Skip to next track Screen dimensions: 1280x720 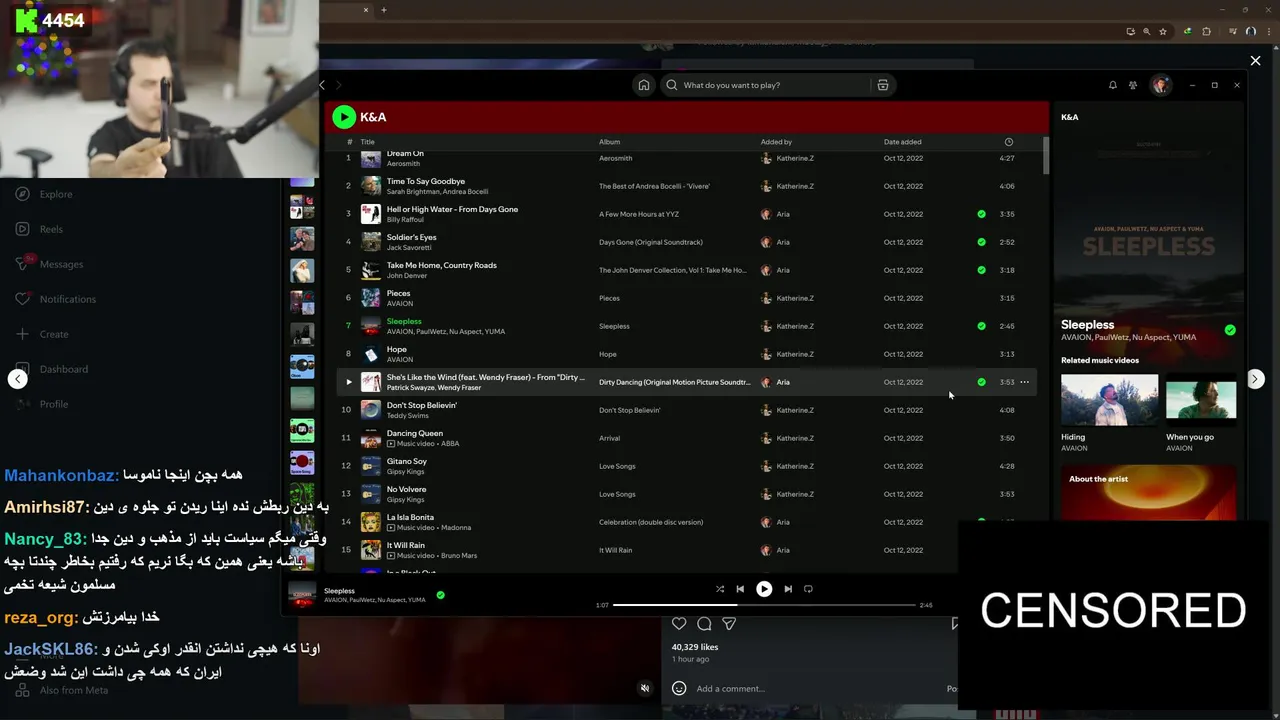click(x=788, y=589)
